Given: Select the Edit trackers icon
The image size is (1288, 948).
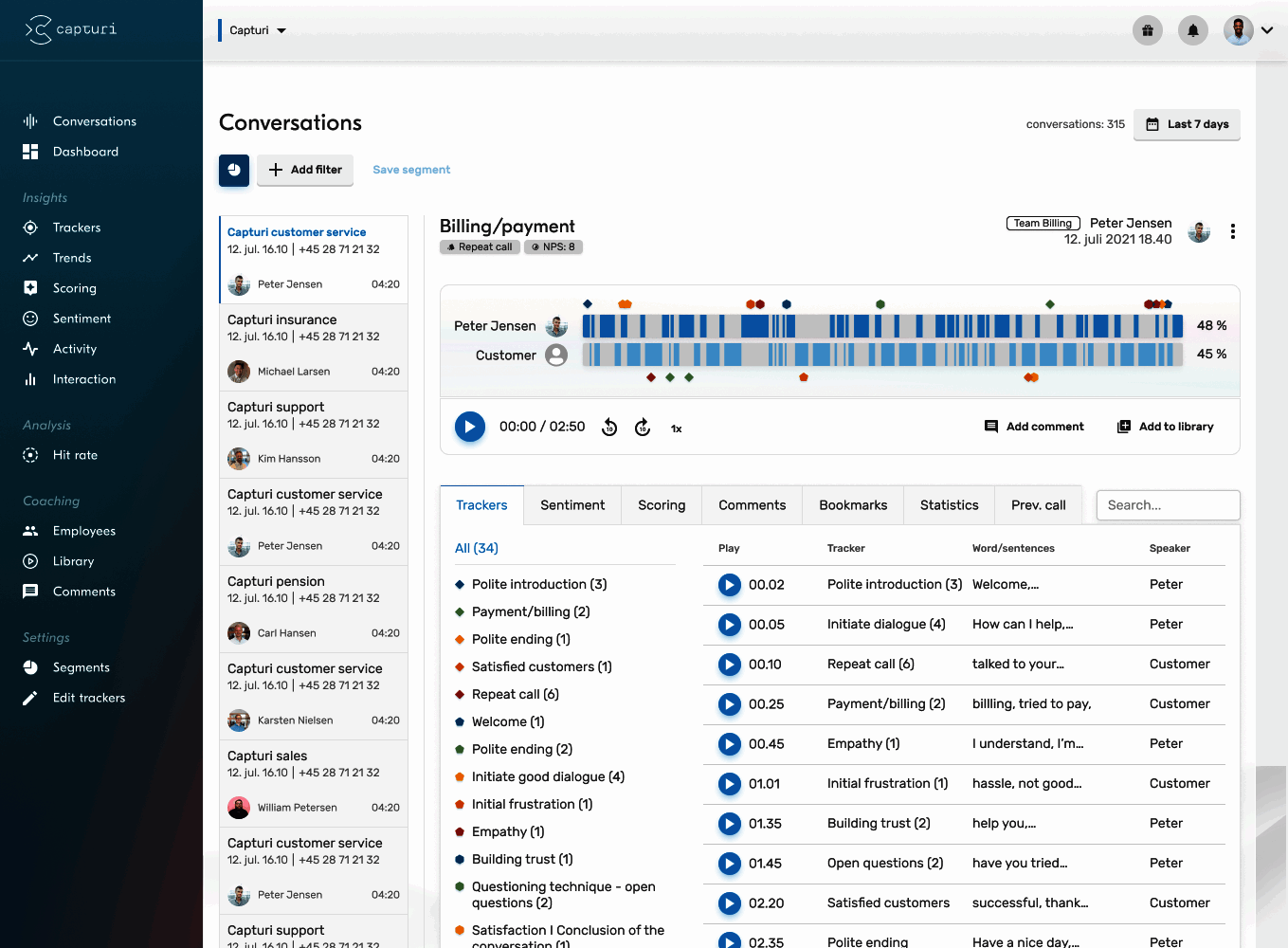Looking at the screenshot, I should [x=31, y=697].
